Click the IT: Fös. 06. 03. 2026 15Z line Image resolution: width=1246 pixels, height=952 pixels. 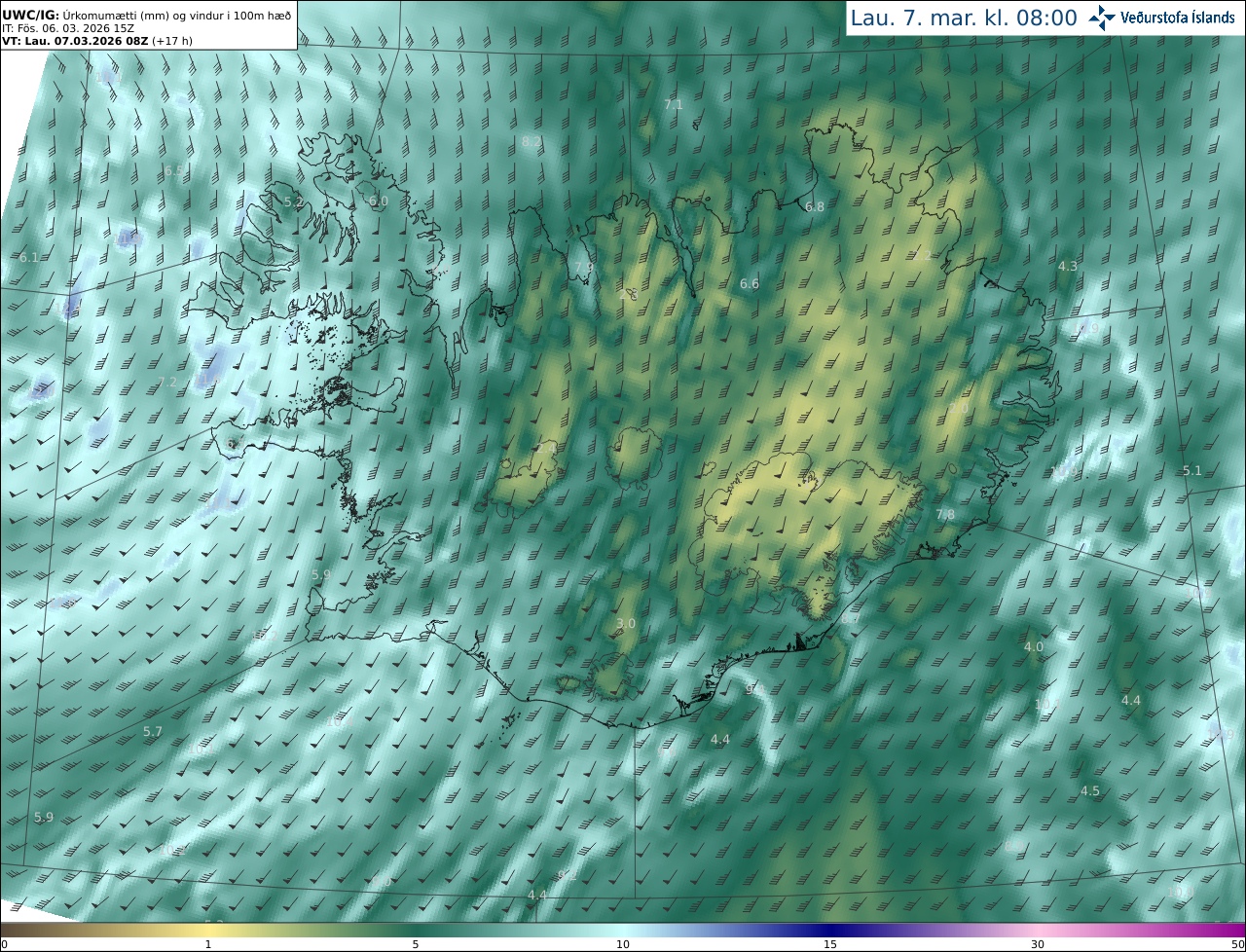pyautogui.click(x=68, y=28)
